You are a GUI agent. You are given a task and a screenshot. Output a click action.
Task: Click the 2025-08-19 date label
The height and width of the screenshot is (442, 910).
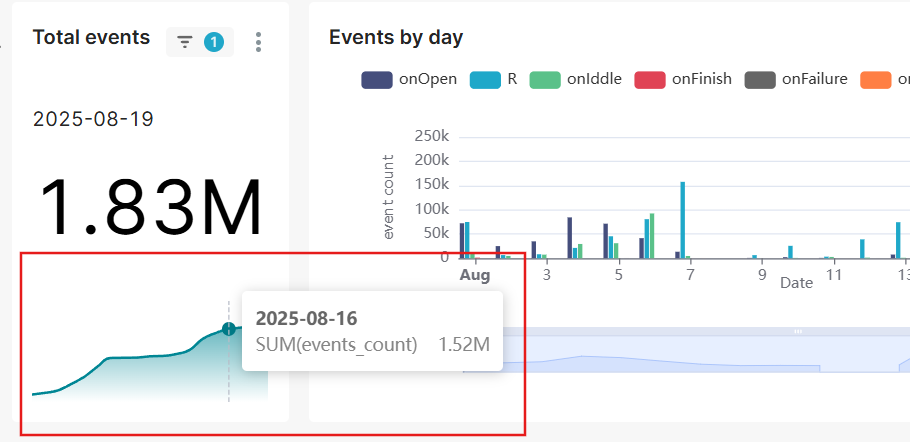93,119
